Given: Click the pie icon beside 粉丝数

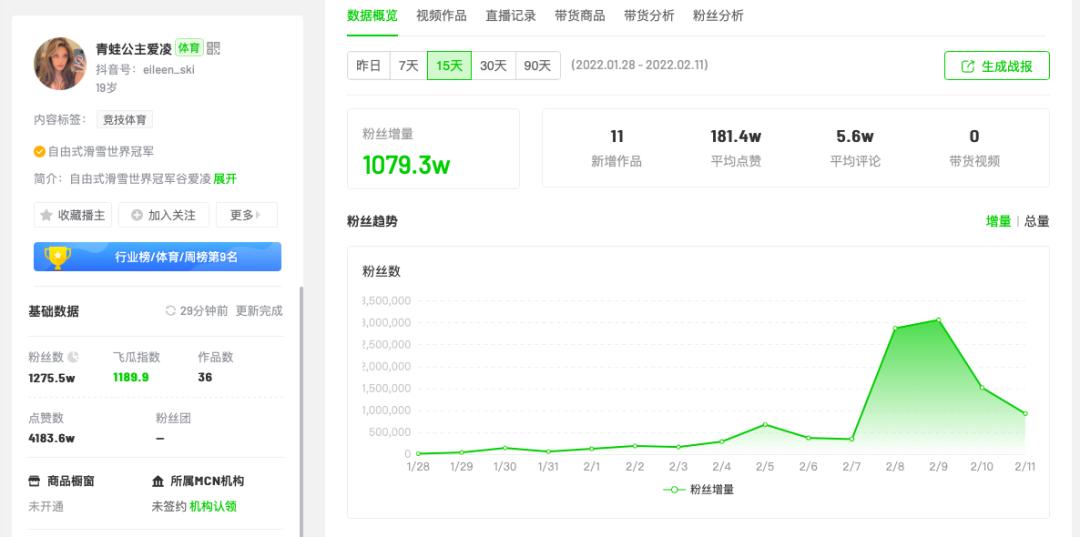Looking at the screenshot, I should [73, 357].
